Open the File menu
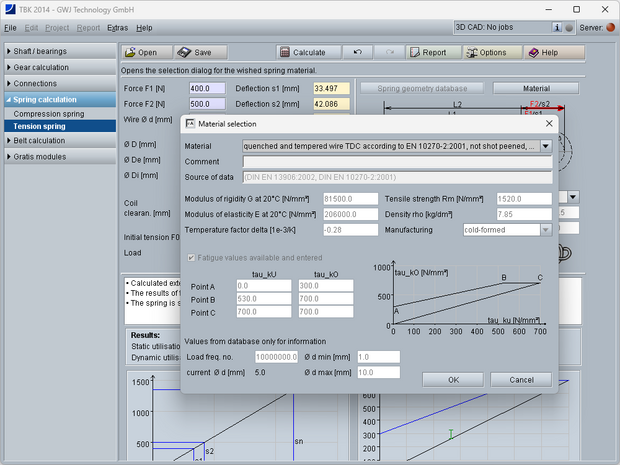The height and width of the screenshot is (465, 620). [x=10, y=28]
